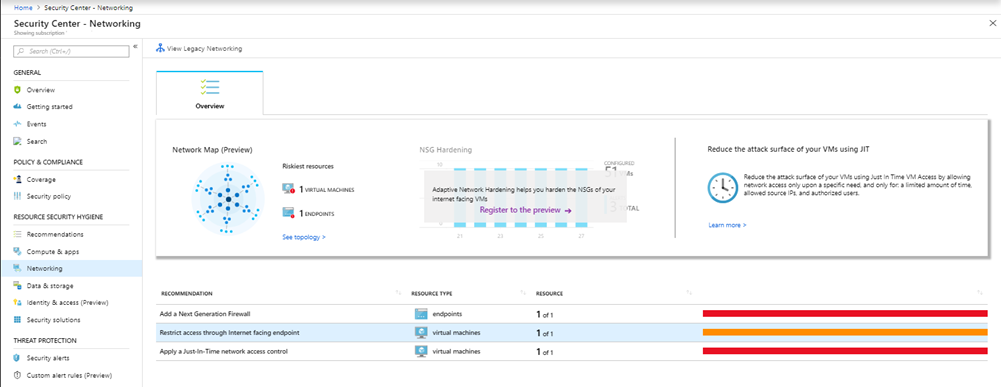Viewport: 1001px width, 387px height.
Task: Click the Getting started cloud icon
Action: [17, 107]
